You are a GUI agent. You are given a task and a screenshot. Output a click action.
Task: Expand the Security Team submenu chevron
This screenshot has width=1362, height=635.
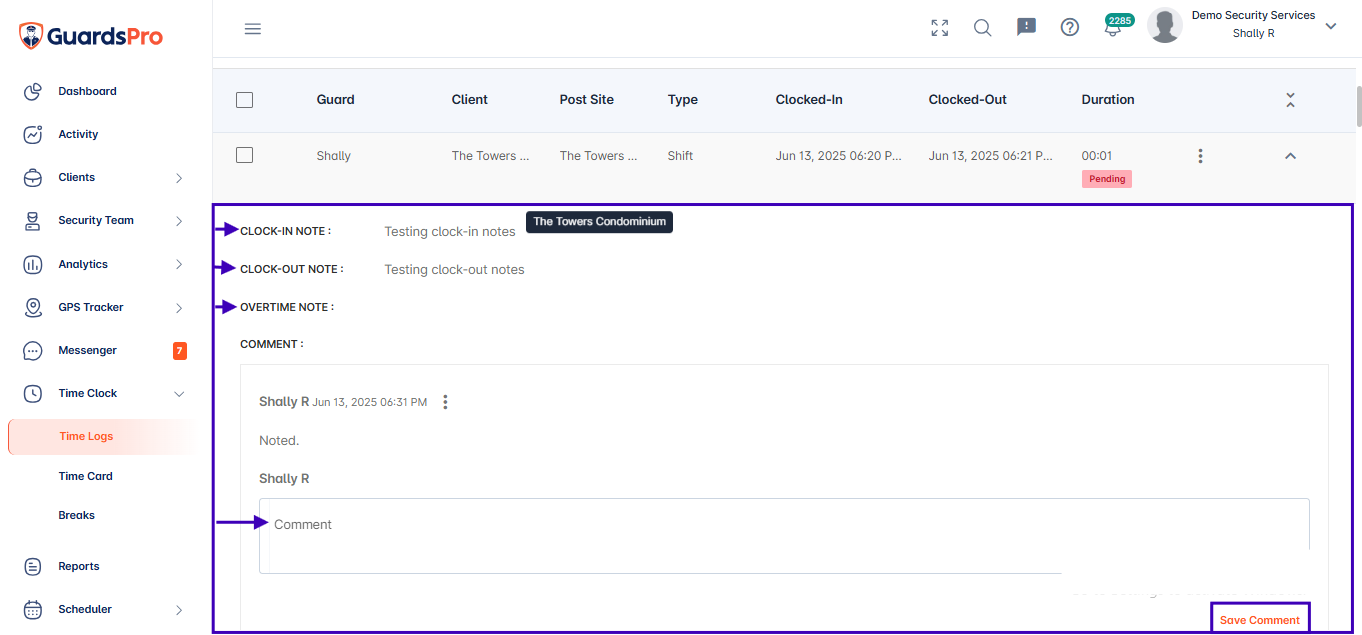[179, 221]
